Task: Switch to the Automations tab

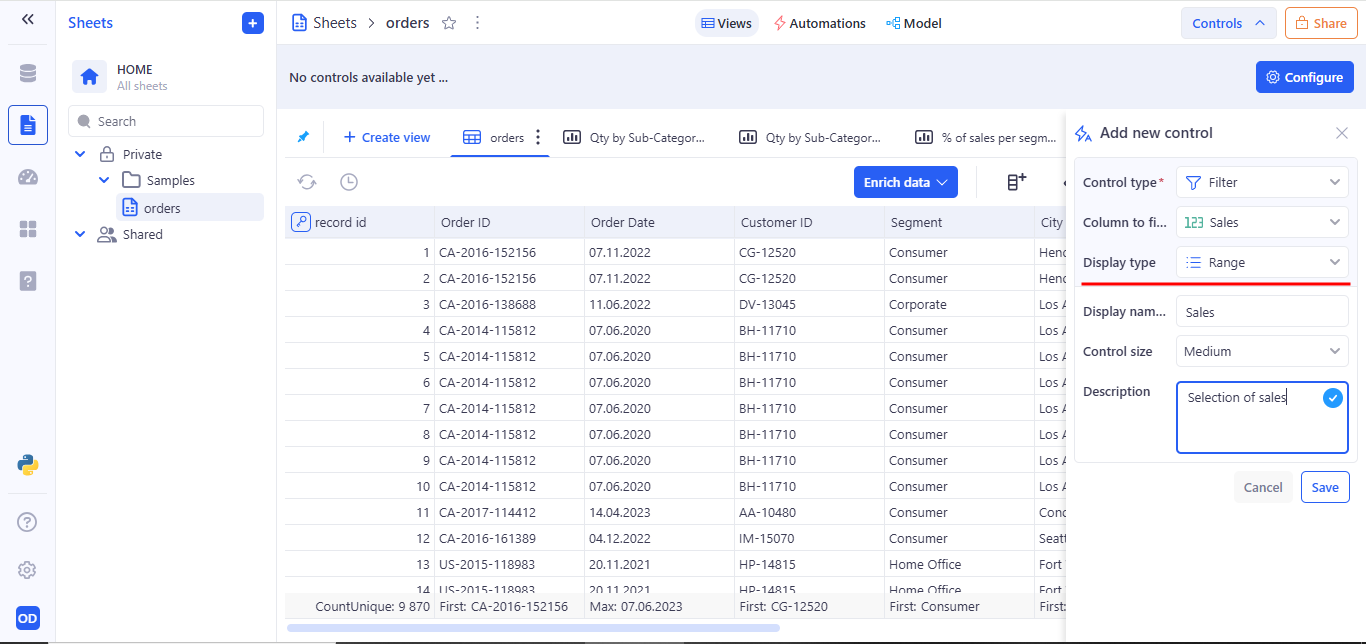Action: (x=820, y=23)
